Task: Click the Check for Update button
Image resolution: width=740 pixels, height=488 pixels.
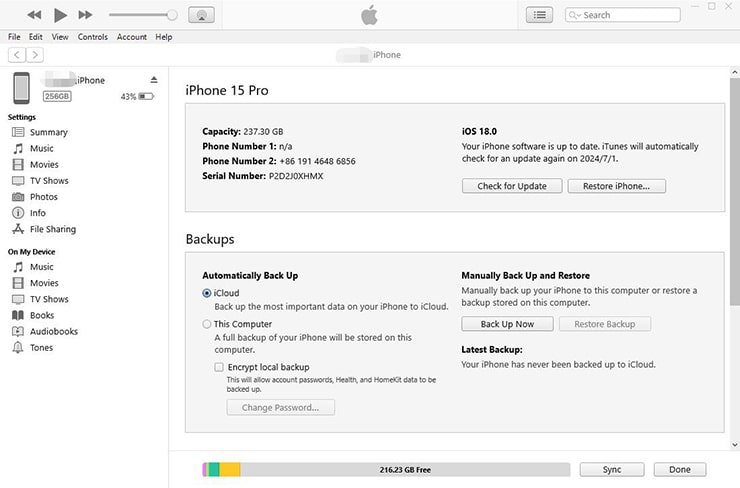Action: (510, 186)
